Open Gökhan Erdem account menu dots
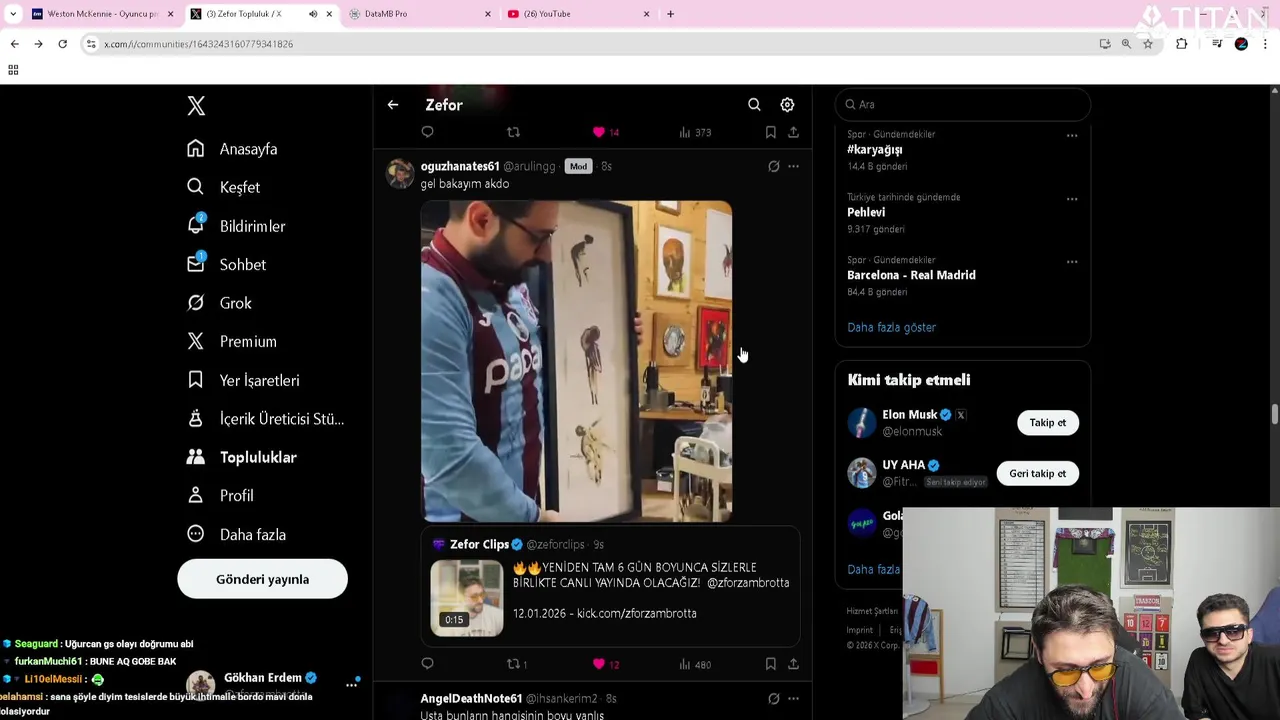Image resolution: width=1280 pixels, height=720 pixels. pyautogui.click(x=352, y=685)
